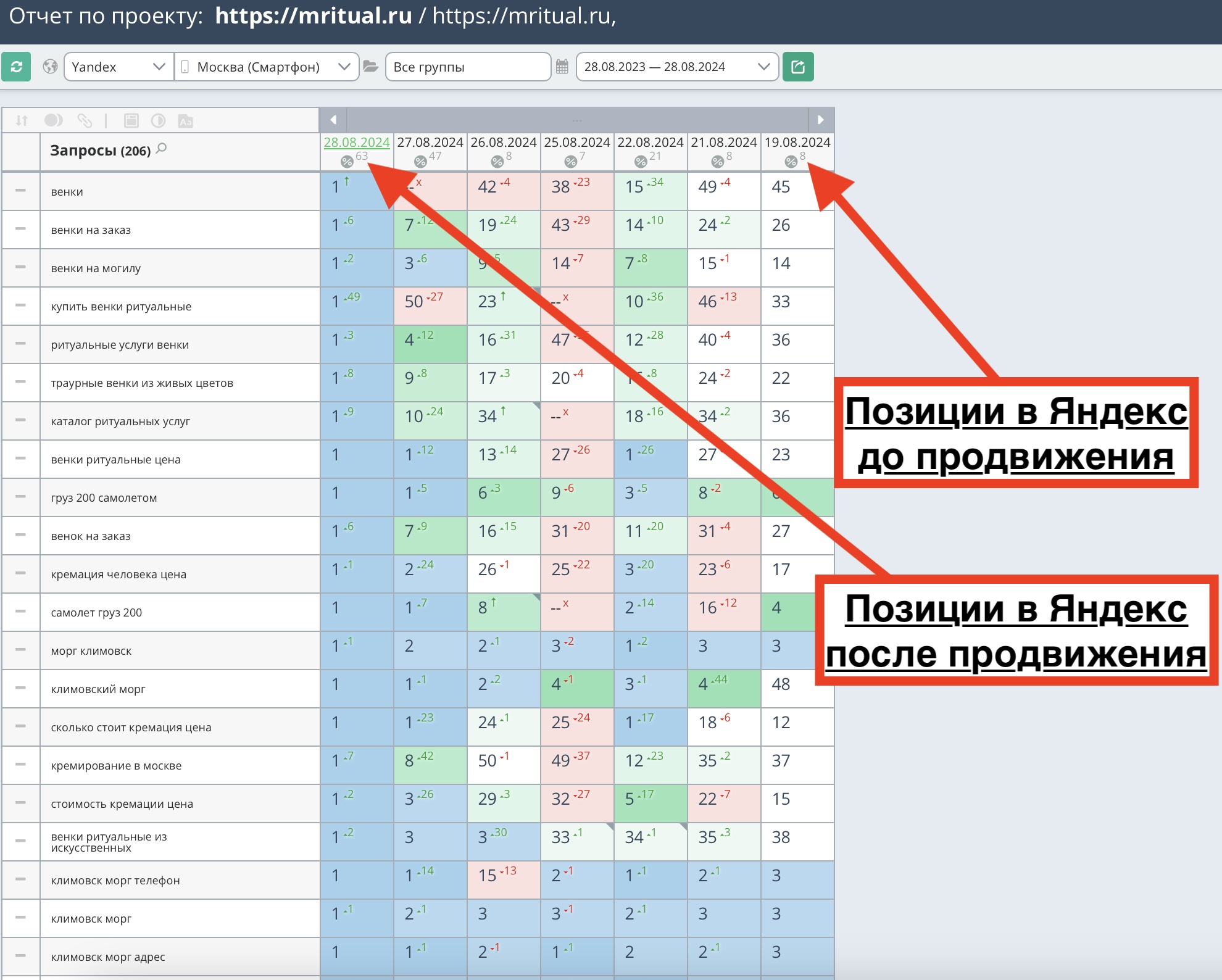Click the window layout icon in the table toolbar
The image size is (1222, 980).
point(131,121)
